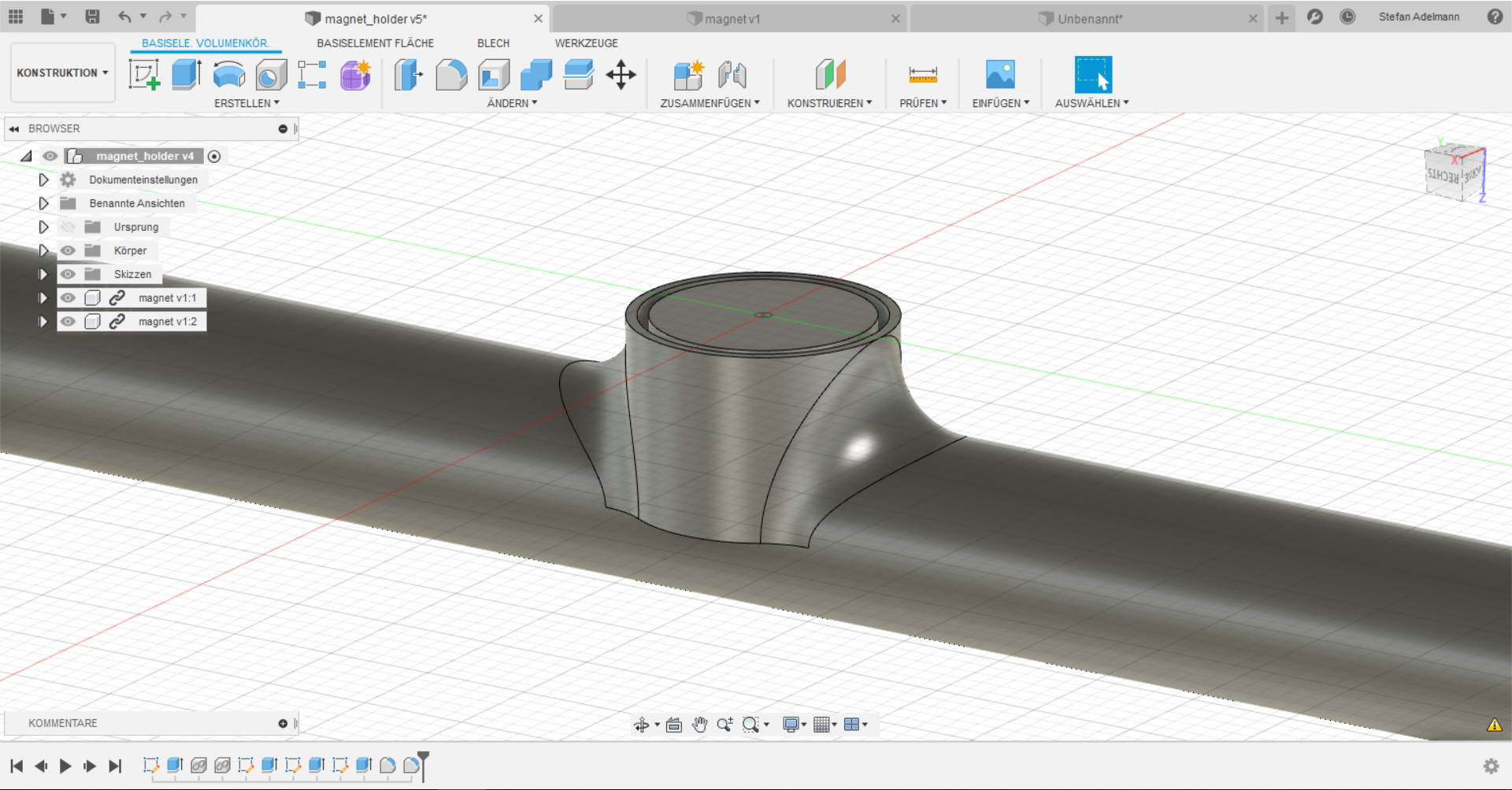Expand the Skizzen folder in browser
Screen dimensions: 1512x790
pos(43,274)
